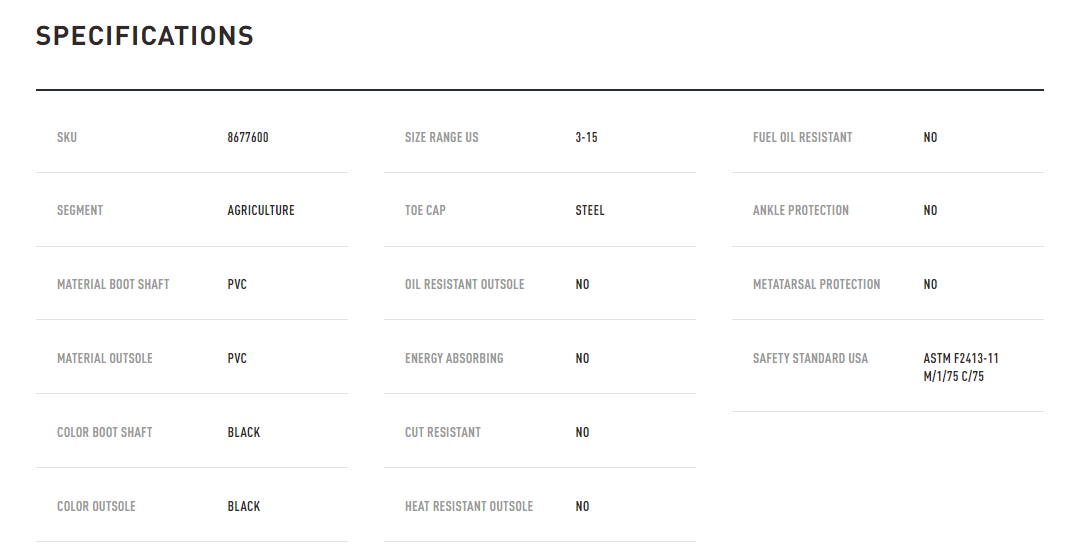The width and height of the screenshot is (1081, 557).
Task: Click the METATARSAL PROTECTION label
Action: [x=816, y=284]
